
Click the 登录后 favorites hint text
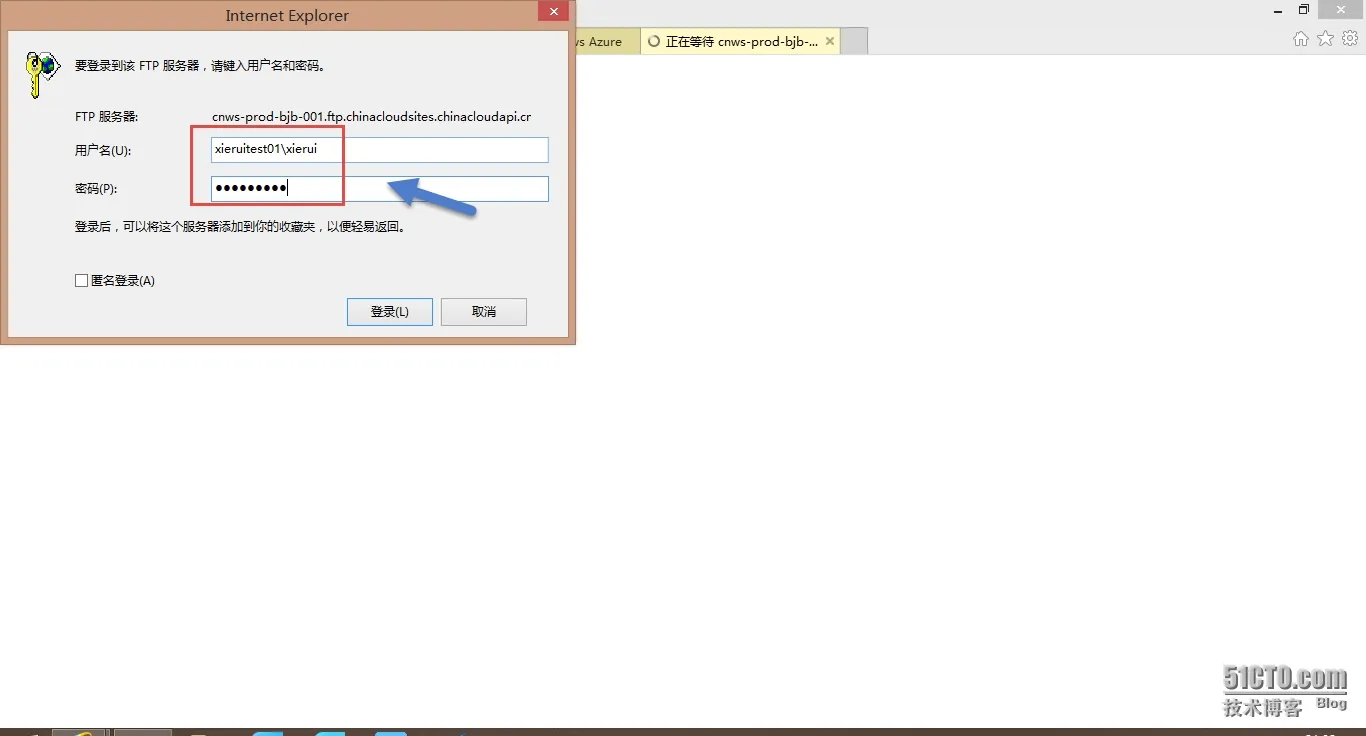(x=240, y=227)
